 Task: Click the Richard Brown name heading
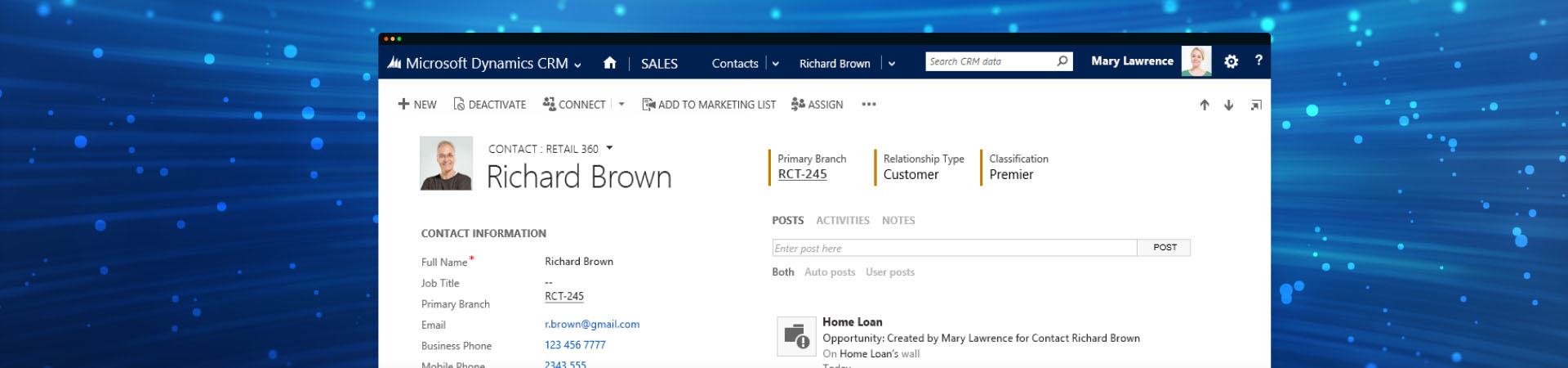579,177
